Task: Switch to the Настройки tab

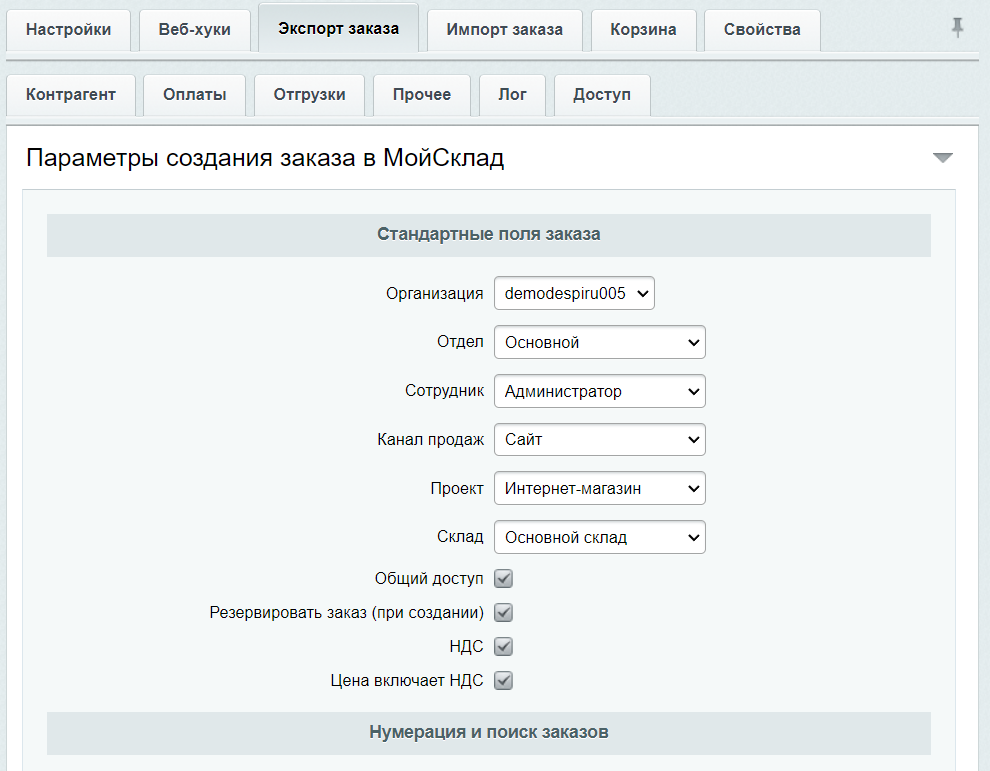Action: pos(69,30)
